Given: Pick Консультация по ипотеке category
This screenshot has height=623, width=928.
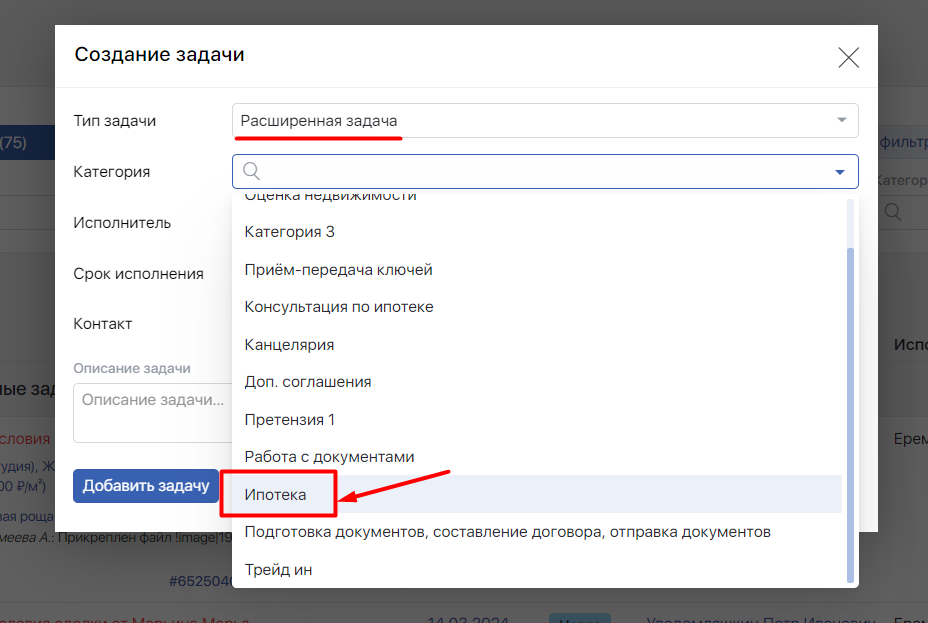Looking at the screenshot, I should (339, 307).
